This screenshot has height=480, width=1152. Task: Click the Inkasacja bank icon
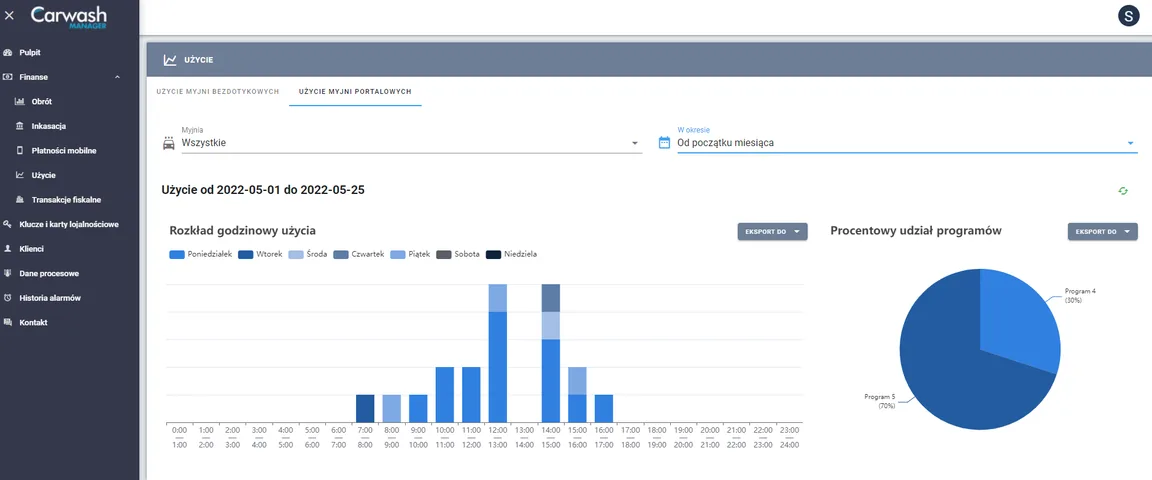[x=20, y=126]
